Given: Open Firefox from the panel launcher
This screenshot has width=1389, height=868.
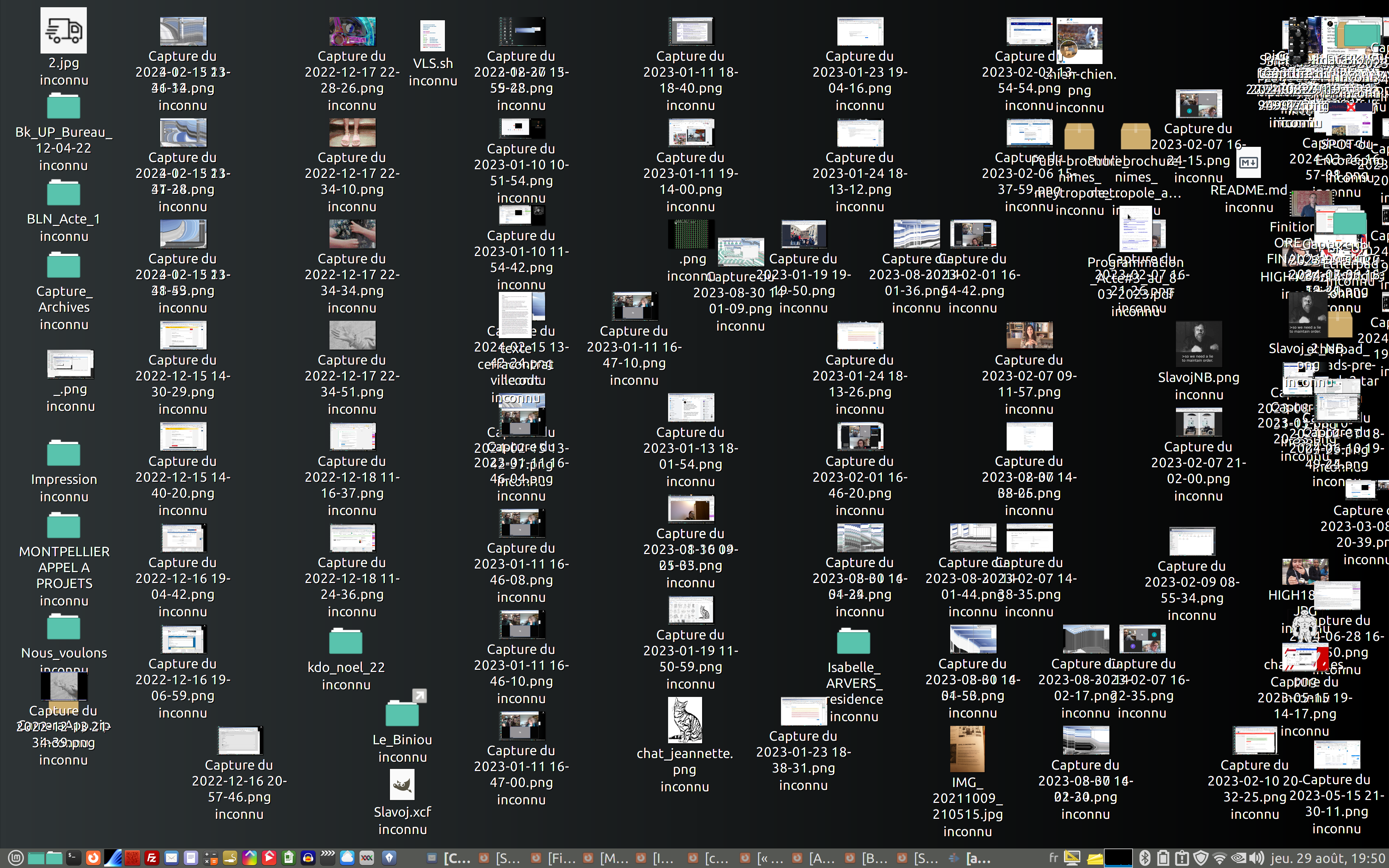Looking at the screenshot, I should (x=93, y=858).
